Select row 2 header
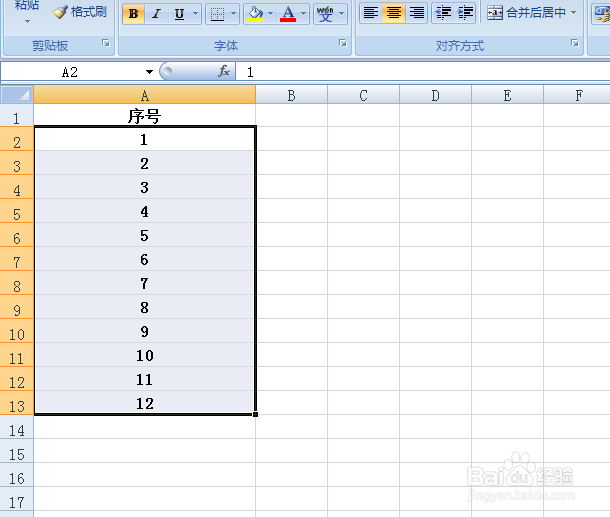Viewport: 610px width, 517px height. pos(17,139)
